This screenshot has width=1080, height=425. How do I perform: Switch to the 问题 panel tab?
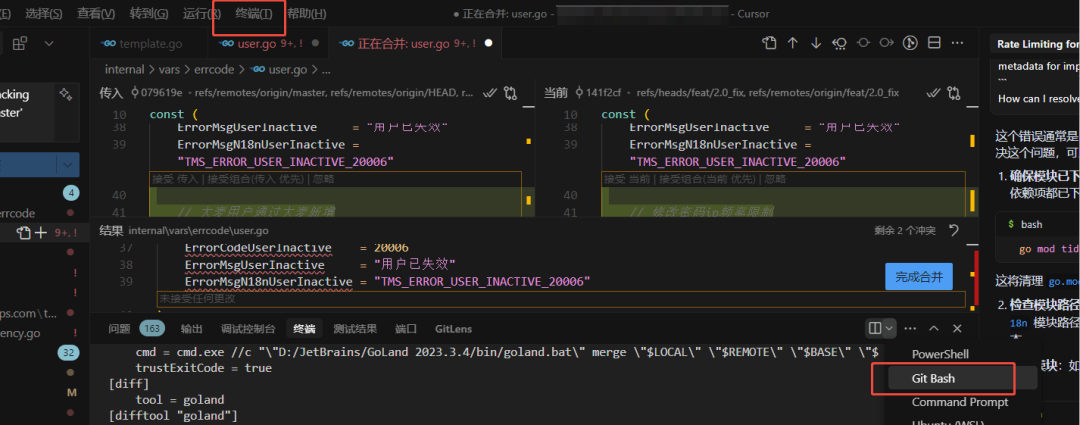pos(119,329)
